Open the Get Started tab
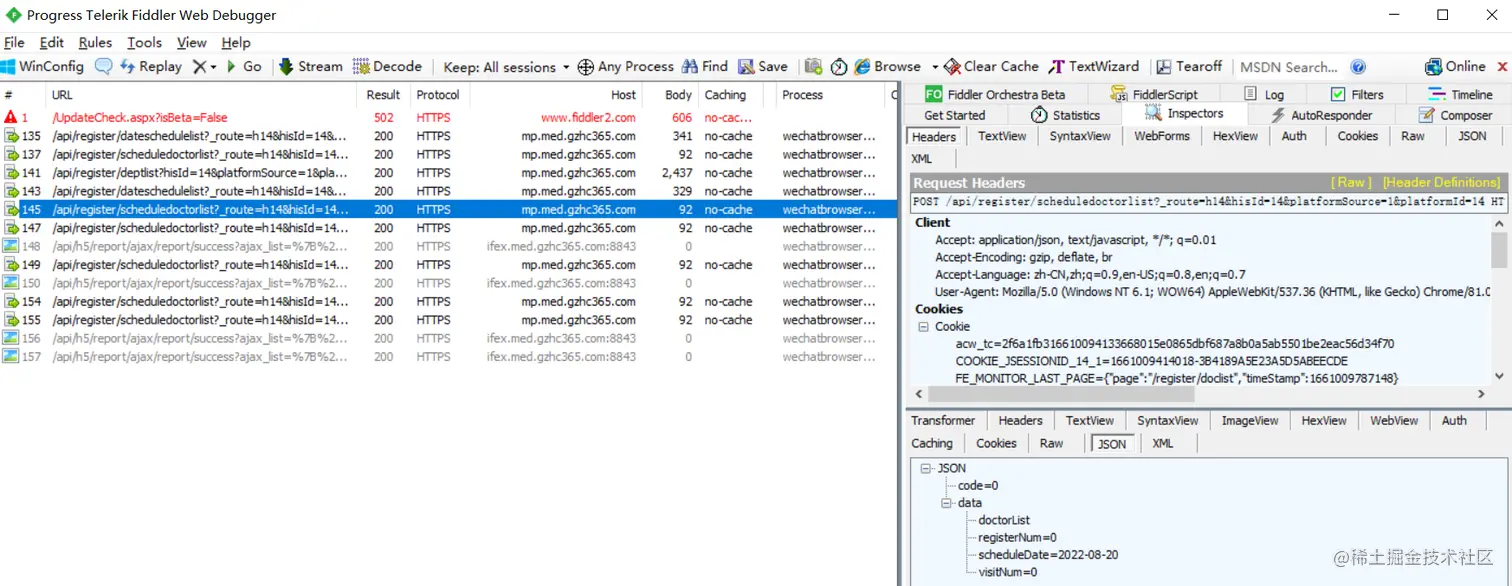Viewport: 1512px width, 586px height. pyautogui.click(x=954, y=115)
